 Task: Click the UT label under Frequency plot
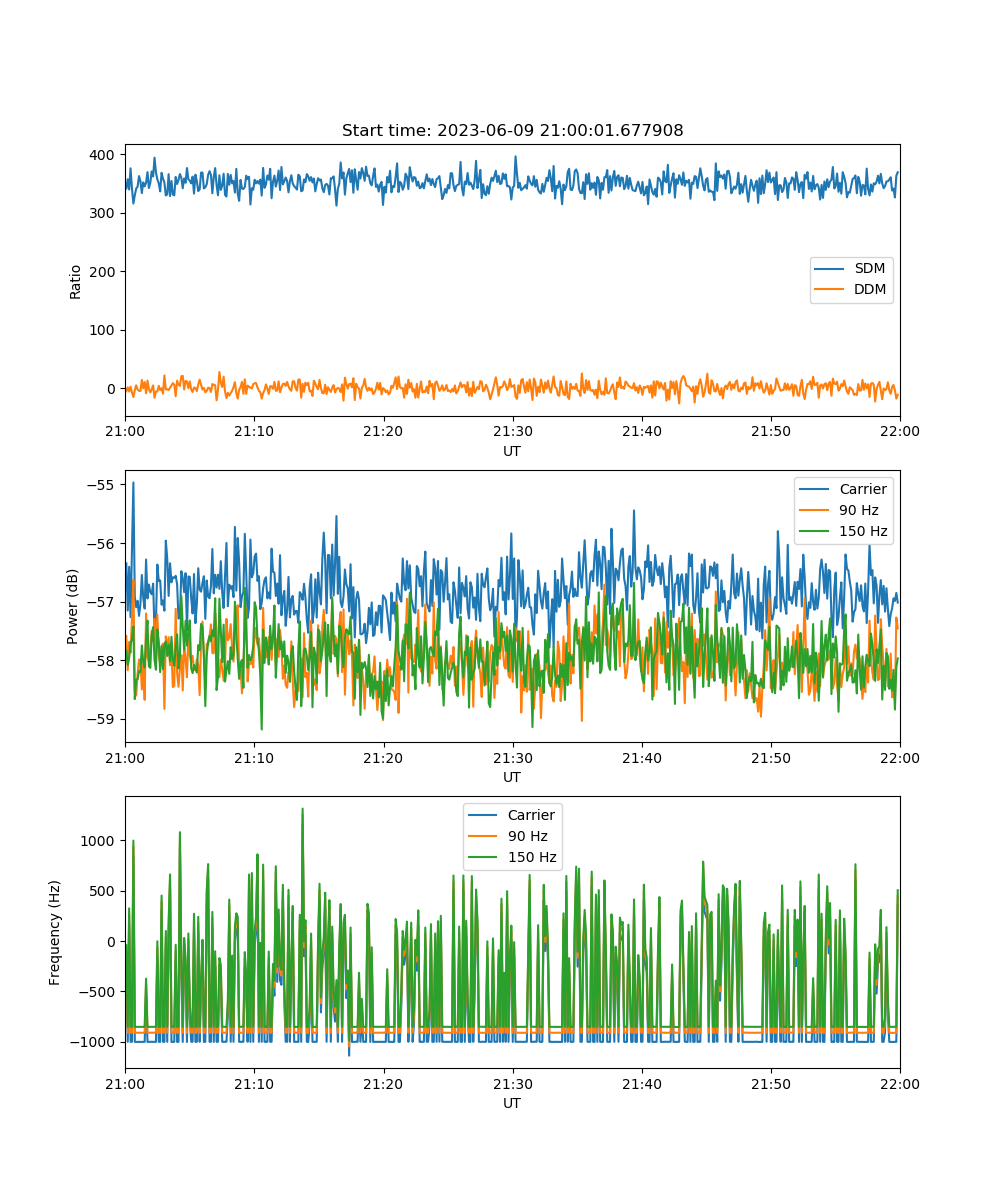point(512,1103)
